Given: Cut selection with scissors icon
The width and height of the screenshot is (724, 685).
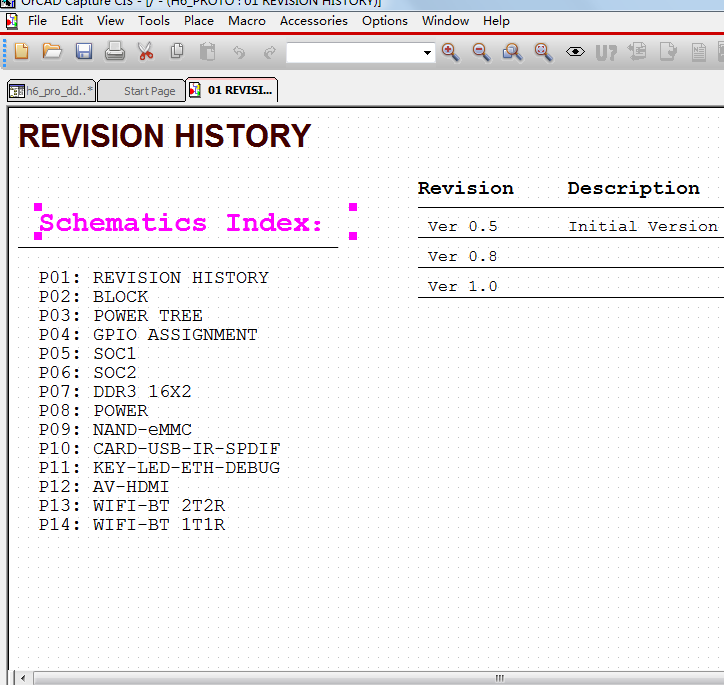Looking at the screenshot, I should pyautogui.click(x=145, y=52).
